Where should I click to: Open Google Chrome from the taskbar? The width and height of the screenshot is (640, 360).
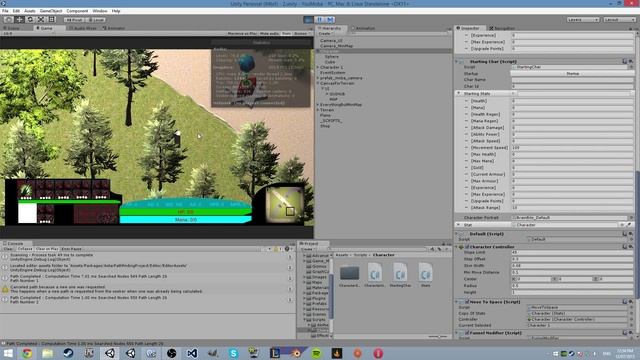[x=27, y=353]
